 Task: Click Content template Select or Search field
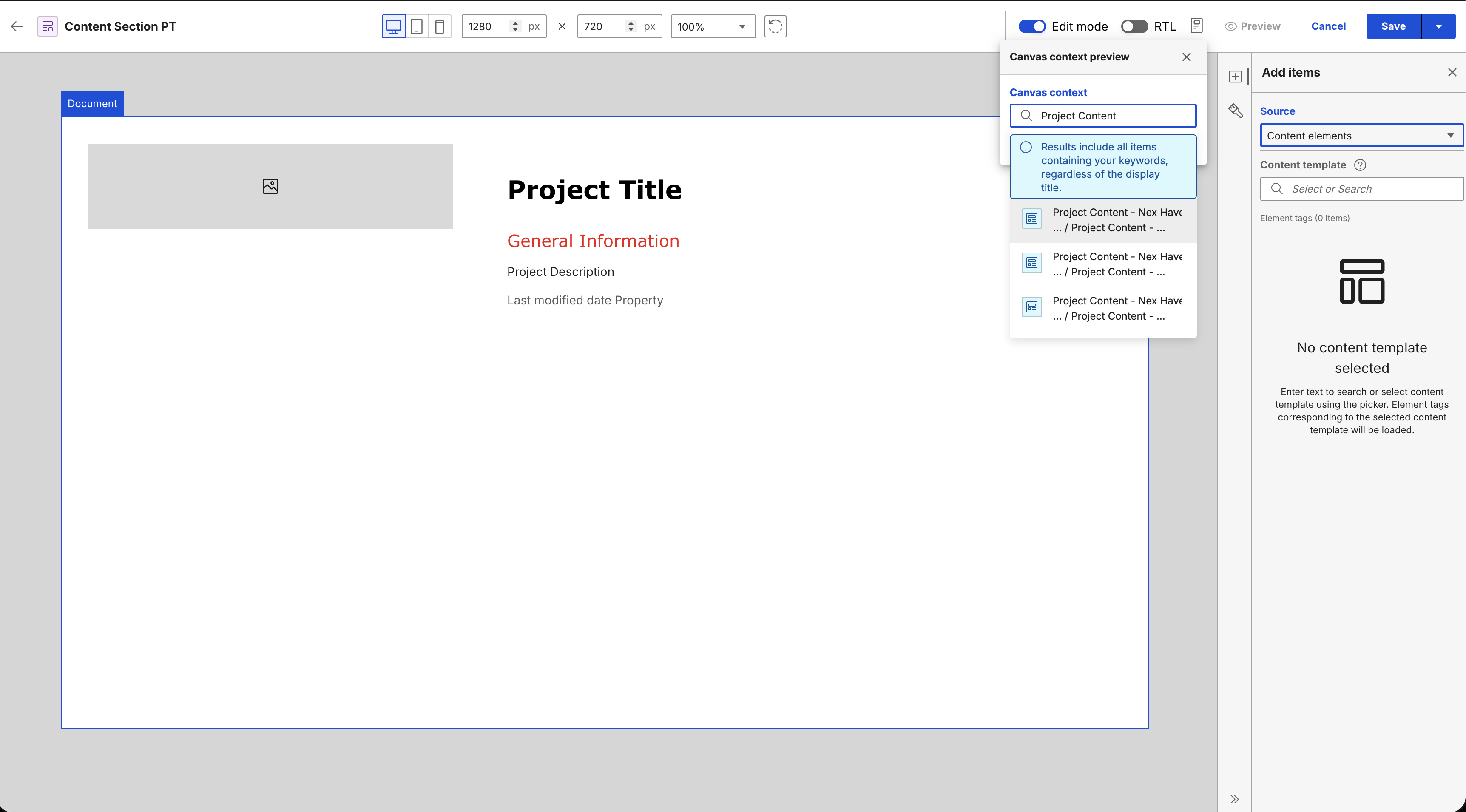click(1361, 189)
